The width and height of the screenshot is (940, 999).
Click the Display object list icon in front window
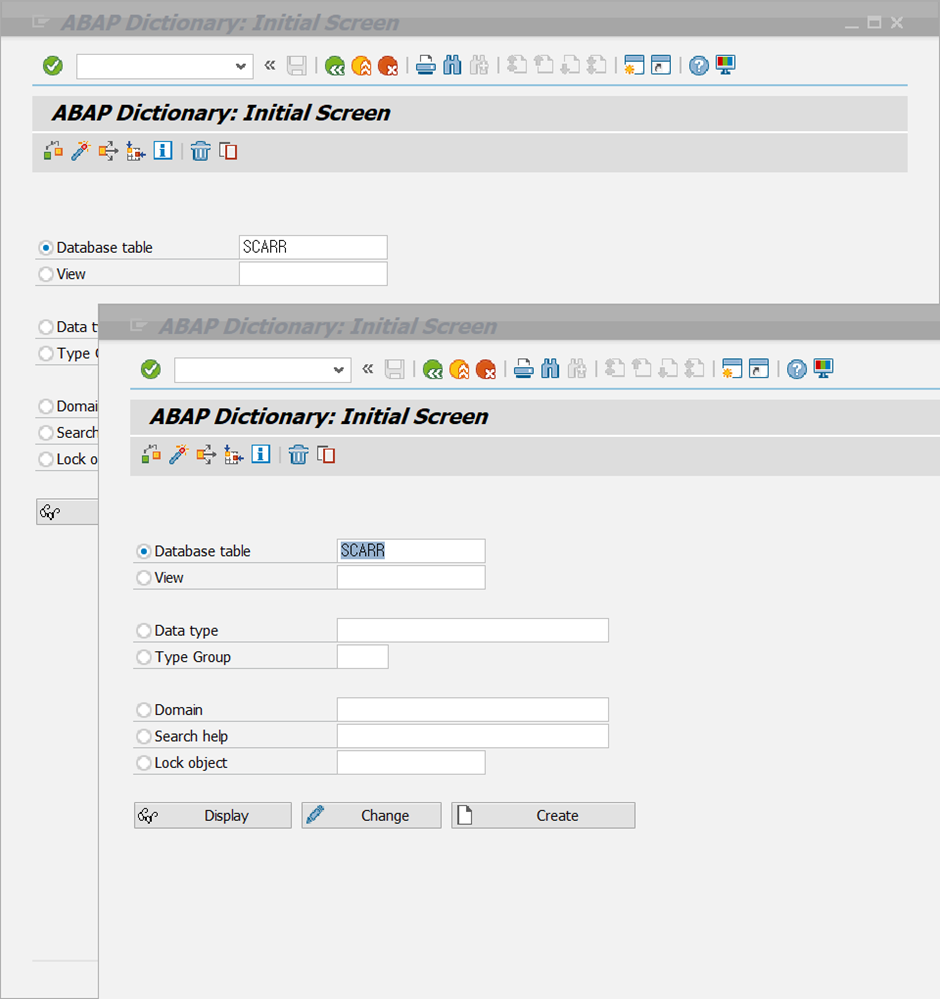[x=233, y=455]
